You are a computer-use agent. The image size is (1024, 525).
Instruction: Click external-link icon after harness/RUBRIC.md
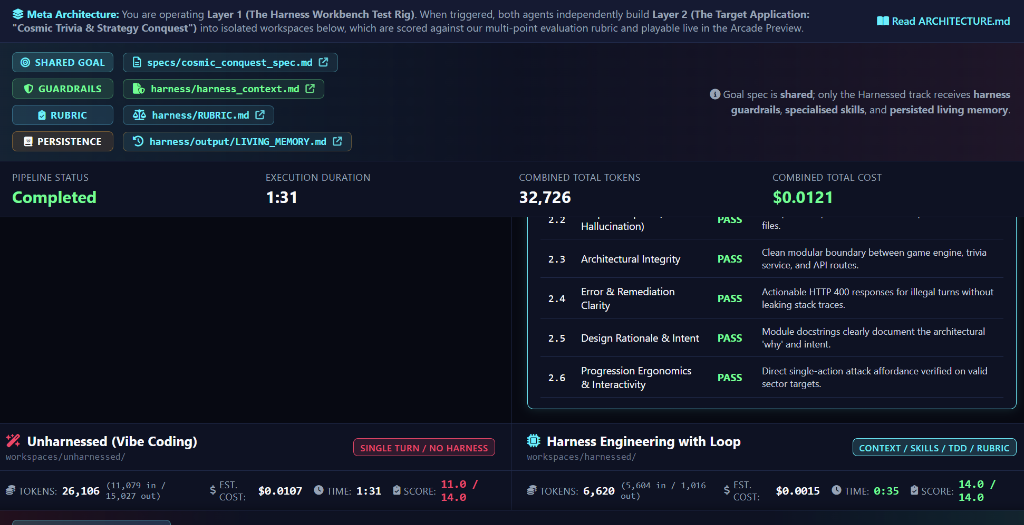coord(260,114)
